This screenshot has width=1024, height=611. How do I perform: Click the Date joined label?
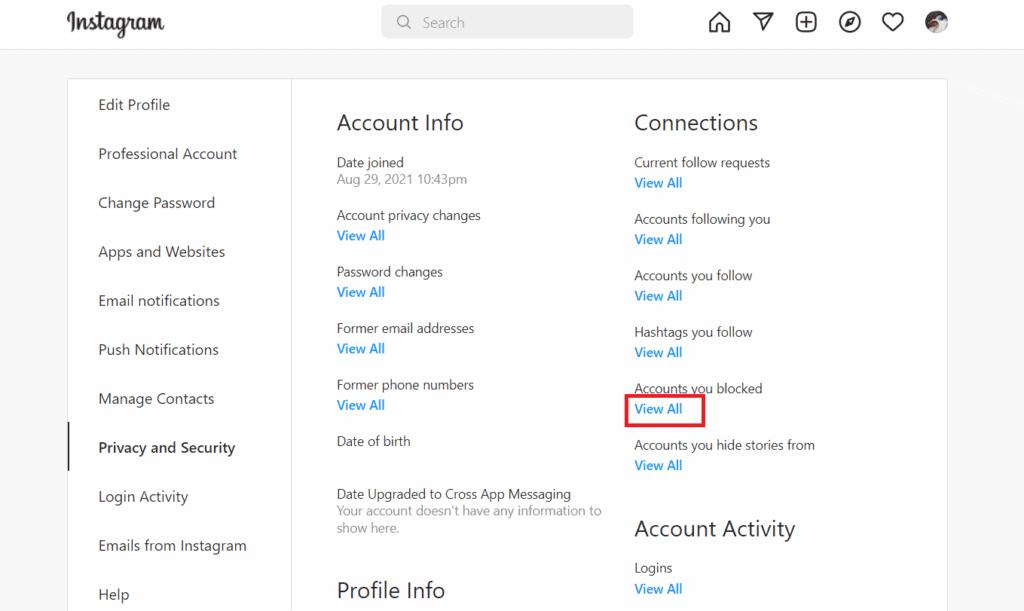(370, 163)
